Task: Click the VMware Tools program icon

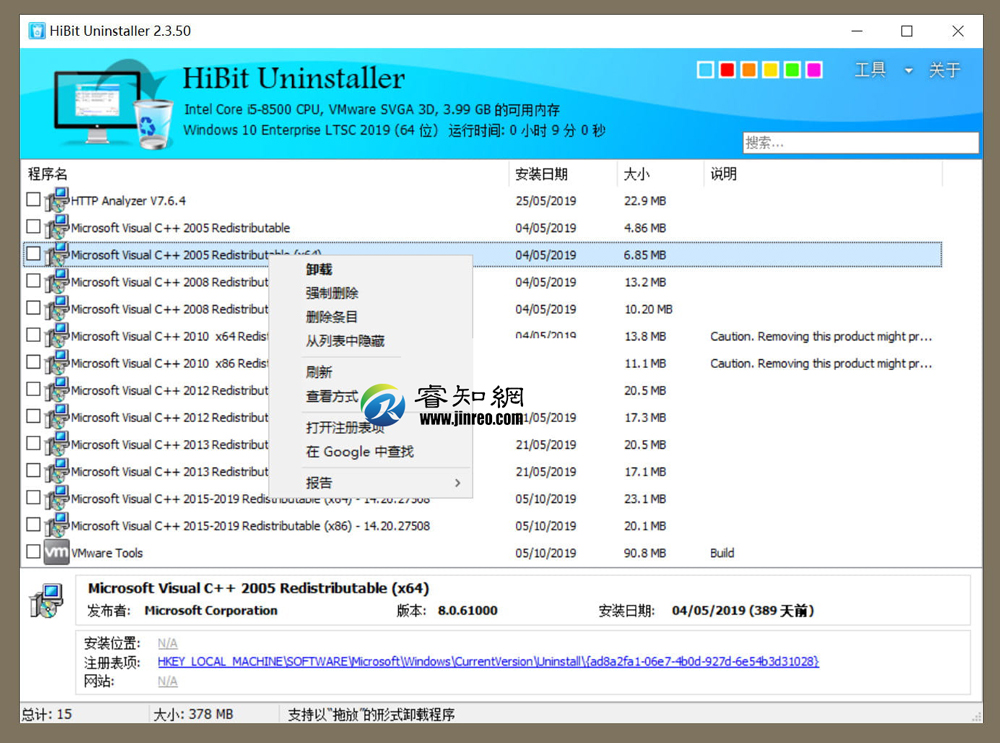Action: [x=56, y=552]
